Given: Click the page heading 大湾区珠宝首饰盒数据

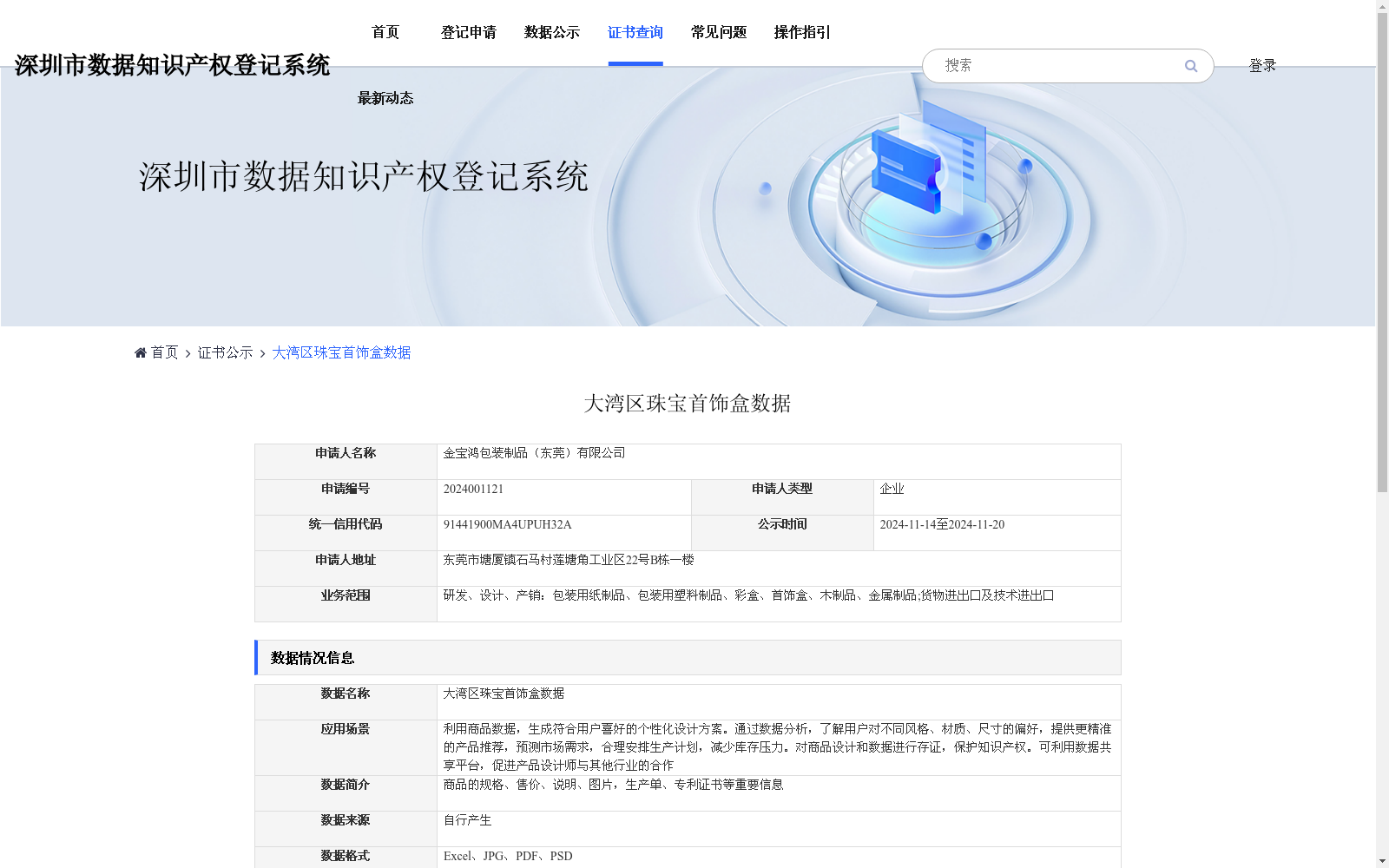Looking at the screenshot, I should pos(688,404).
